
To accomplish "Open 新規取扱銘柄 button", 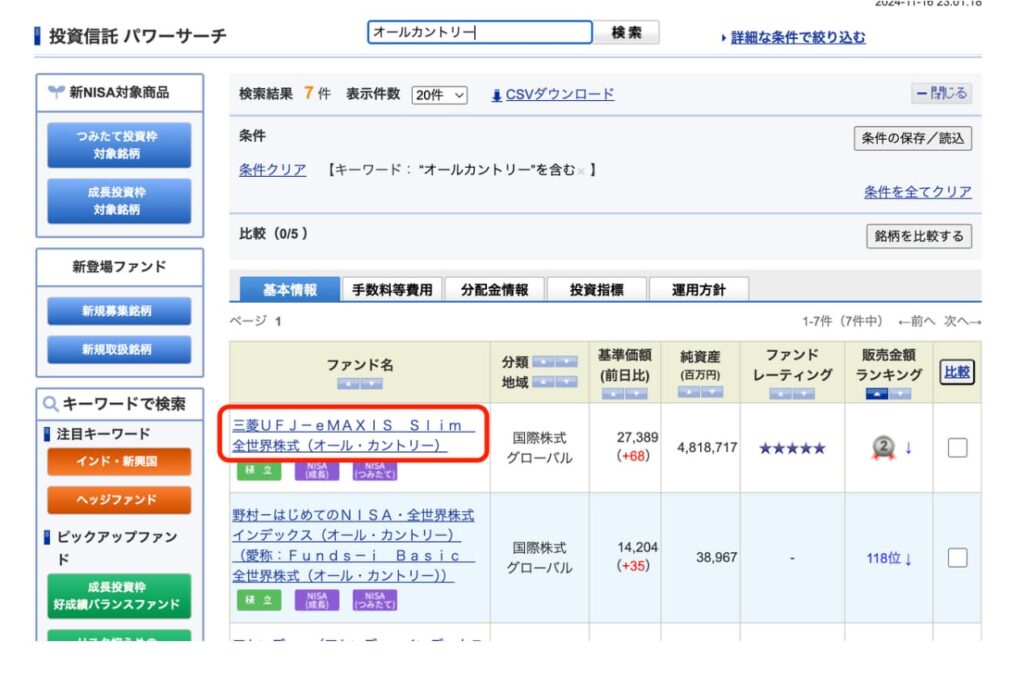I will point(119,349).
